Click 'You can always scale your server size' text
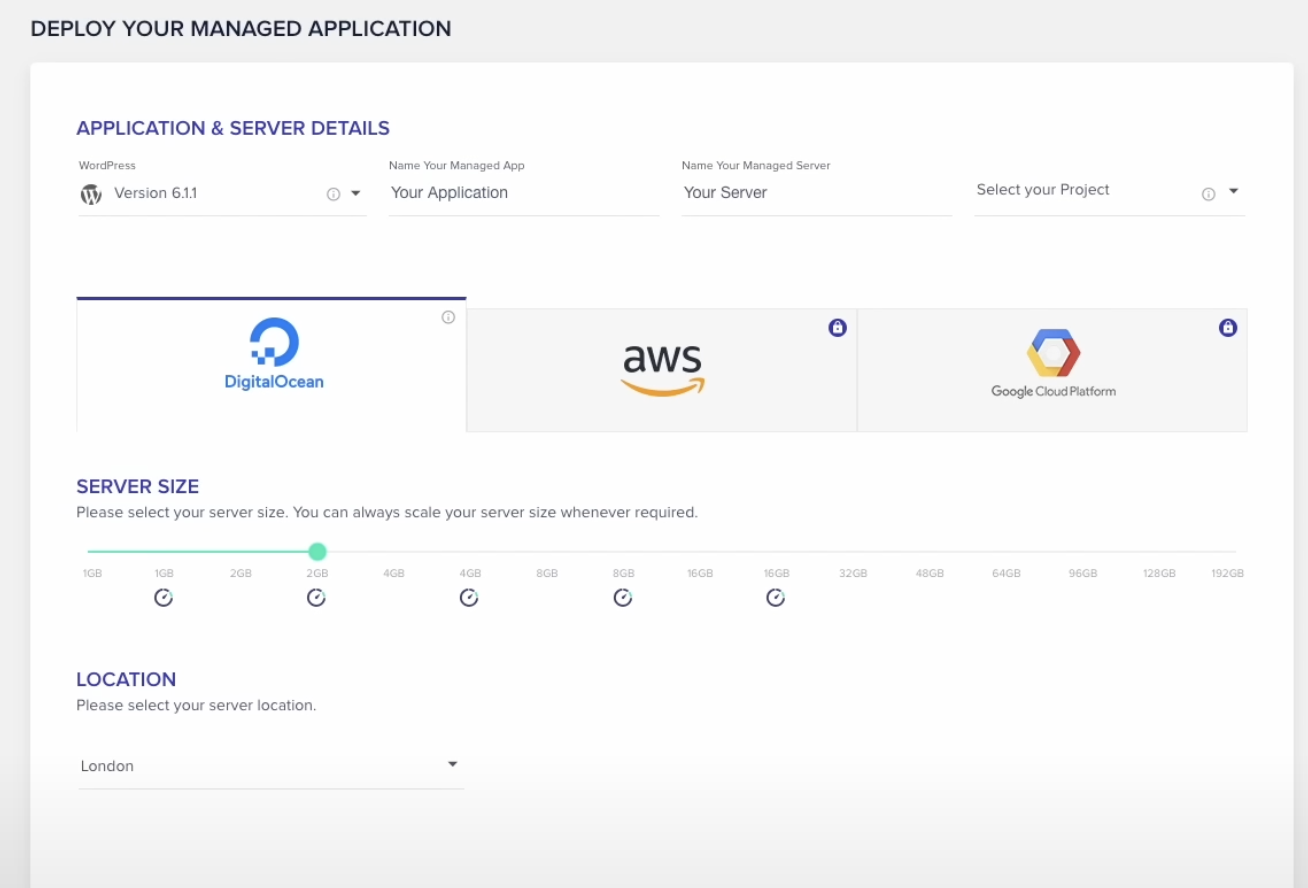This screenshot has height=888, width=1308. click(494, 513)
